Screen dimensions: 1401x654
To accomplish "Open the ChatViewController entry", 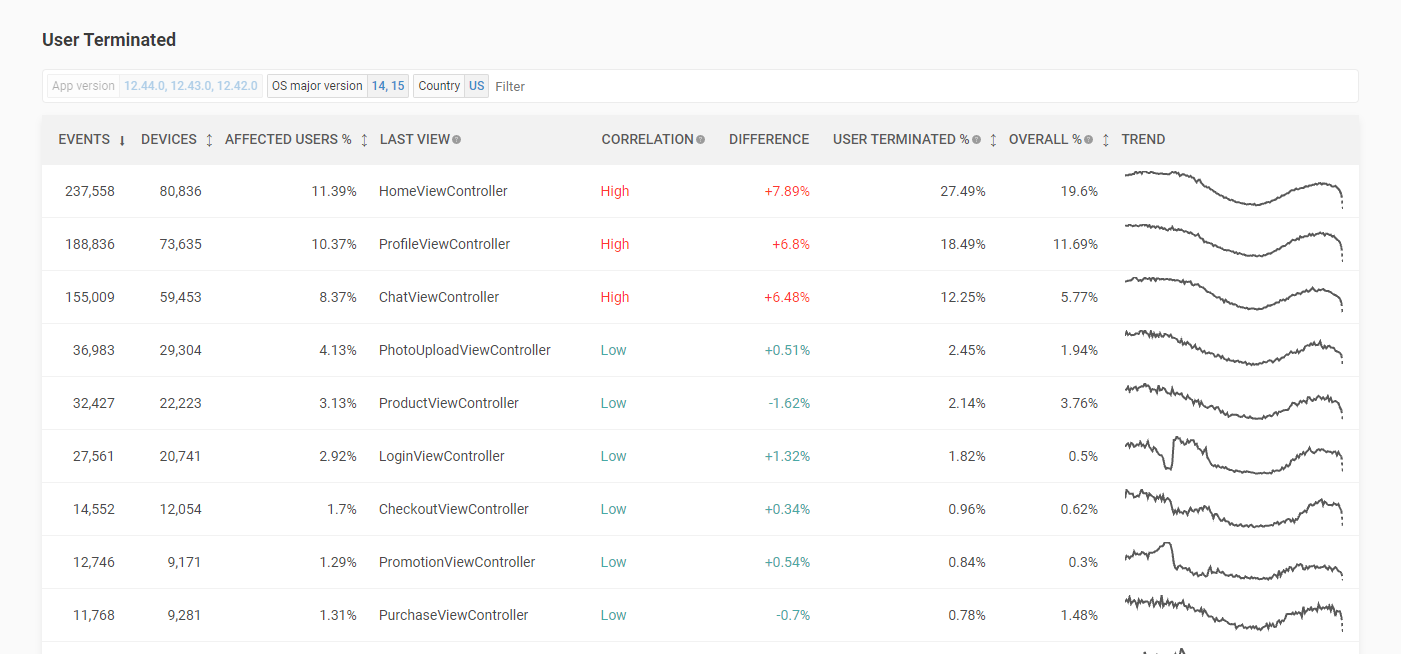I will pos(439,297).
